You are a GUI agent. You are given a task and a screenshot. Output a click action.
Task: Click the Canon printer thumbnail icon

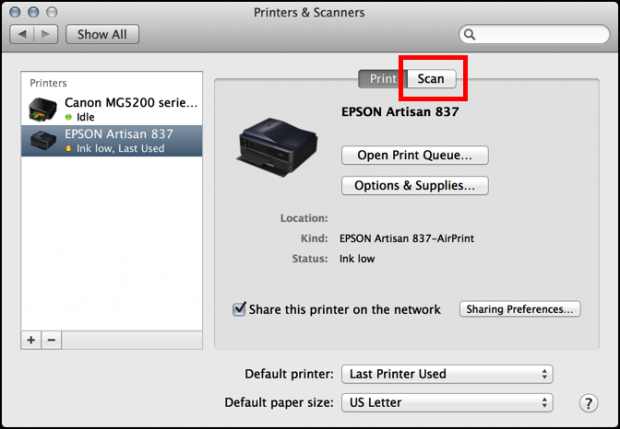(43, 109)
